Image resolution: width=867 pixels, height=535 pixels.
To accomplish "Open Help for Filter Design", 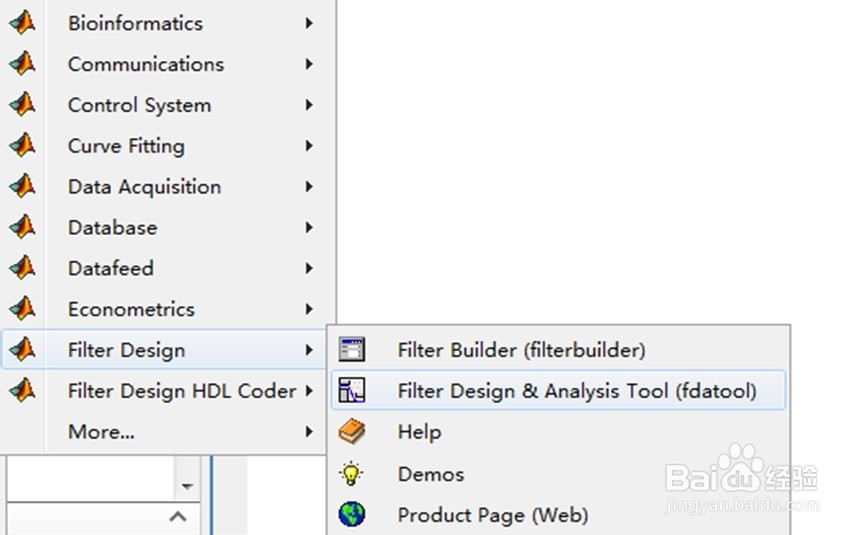I will coord(558,432).
